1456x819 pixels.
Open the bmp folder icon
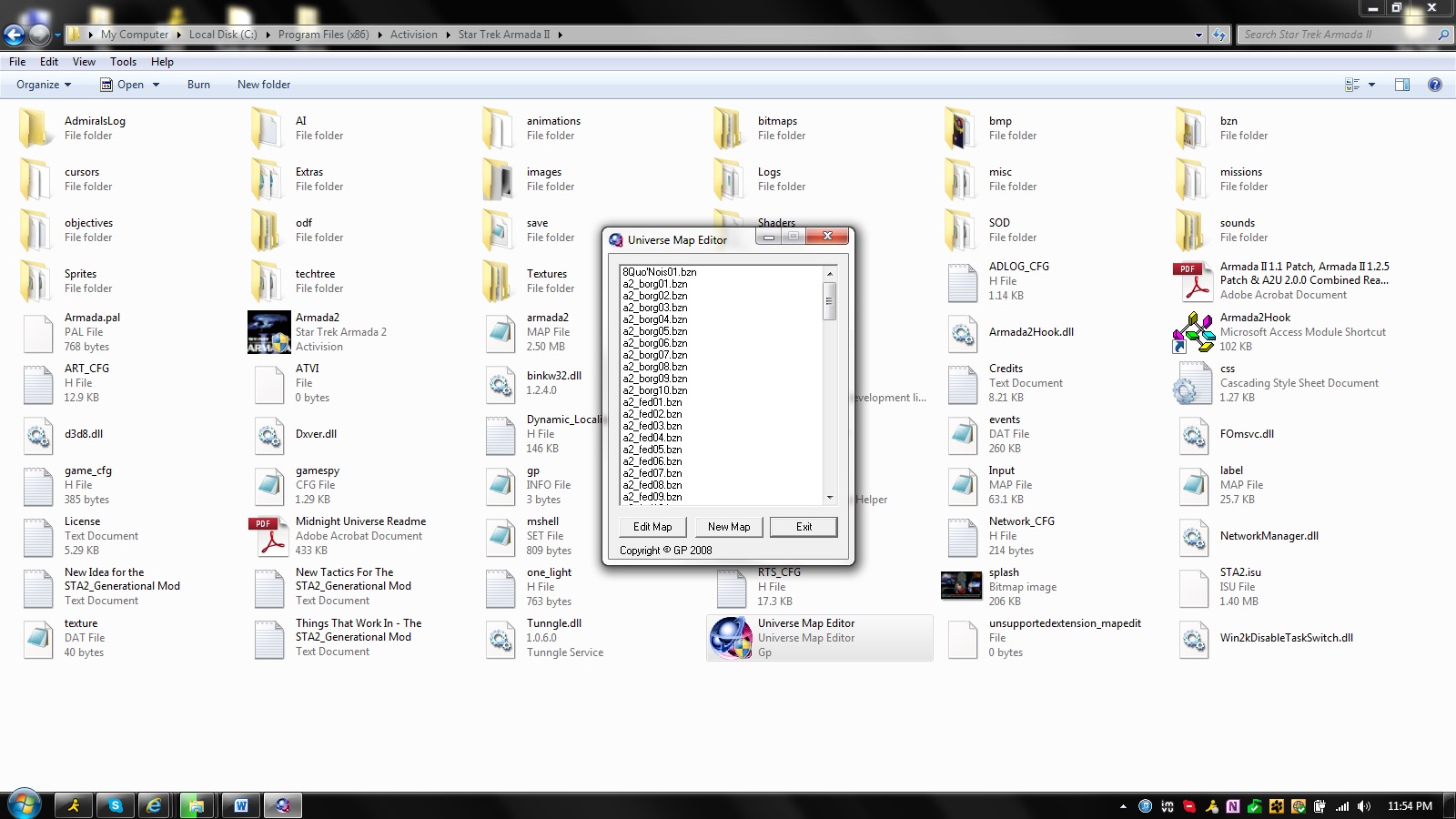click(962, 128)
